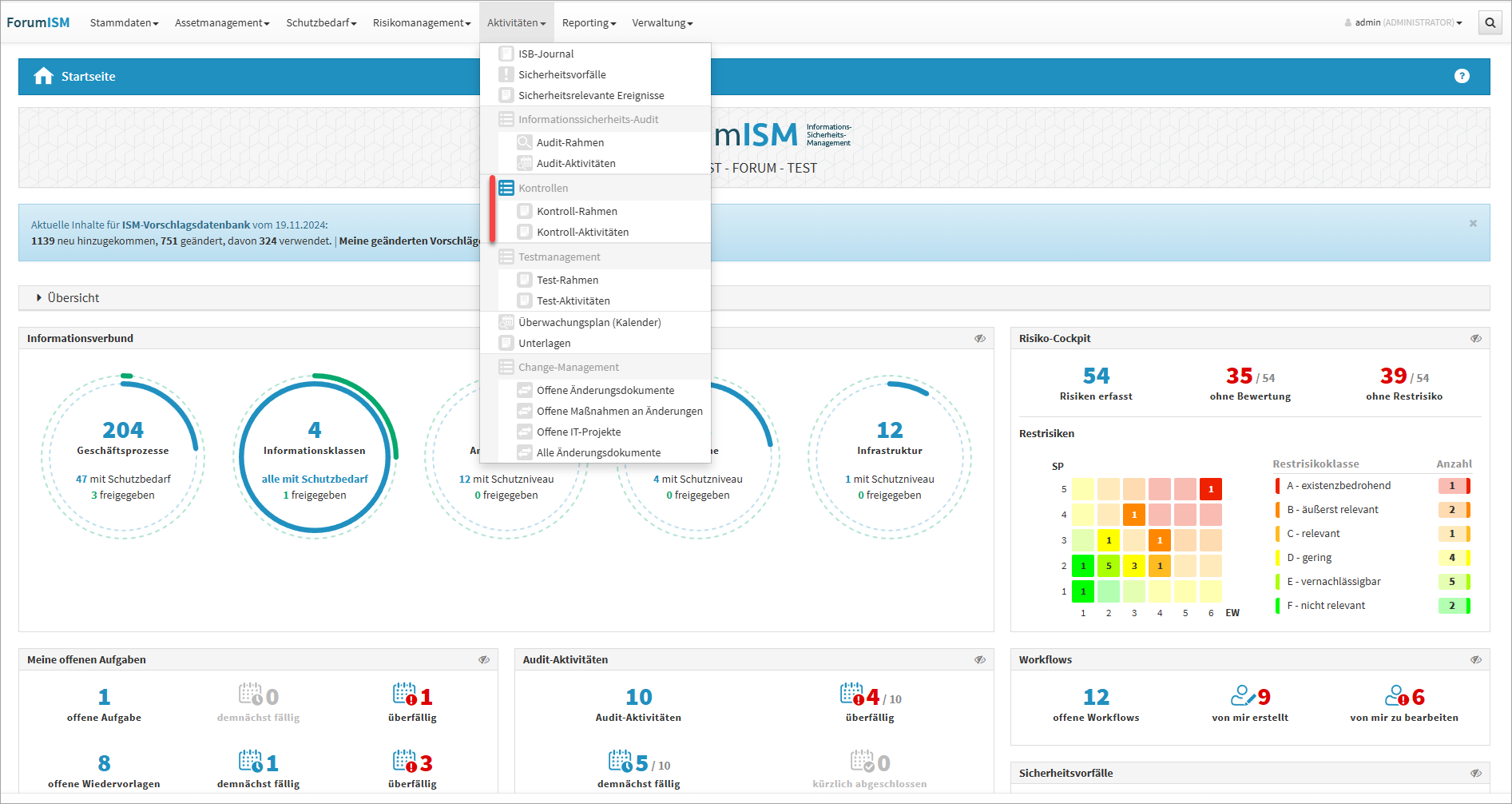
Task: Click the search magnifier icon
Action: coord(1490,22)
